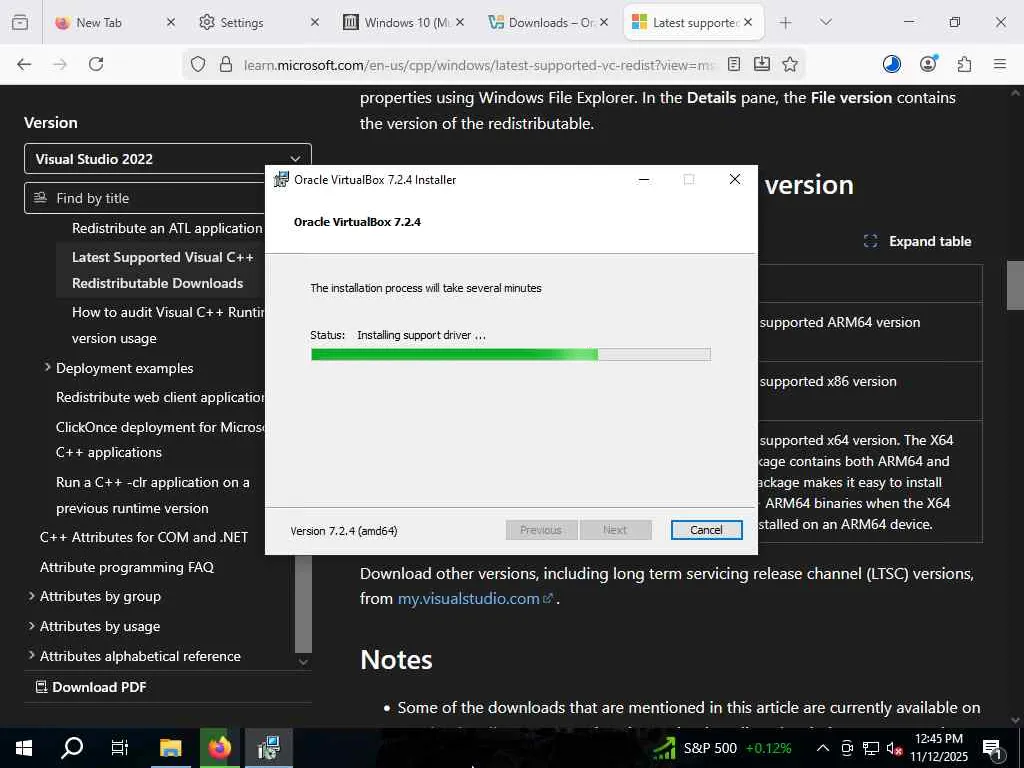1024x768 pixels.
Task: Open the Firefox account icon
Action: tap(928, 64)
